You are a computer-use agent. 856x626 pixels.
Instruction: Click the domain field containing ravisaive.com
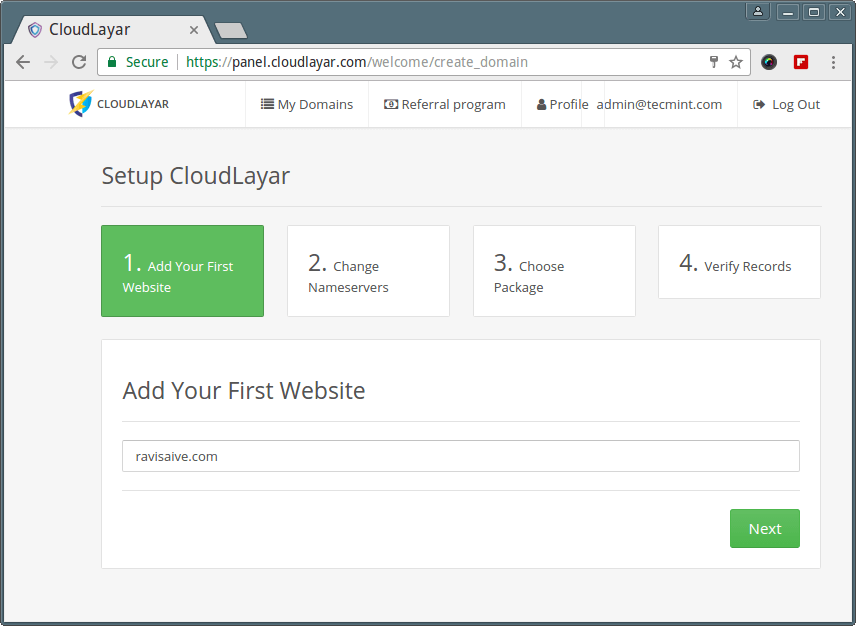461,456
